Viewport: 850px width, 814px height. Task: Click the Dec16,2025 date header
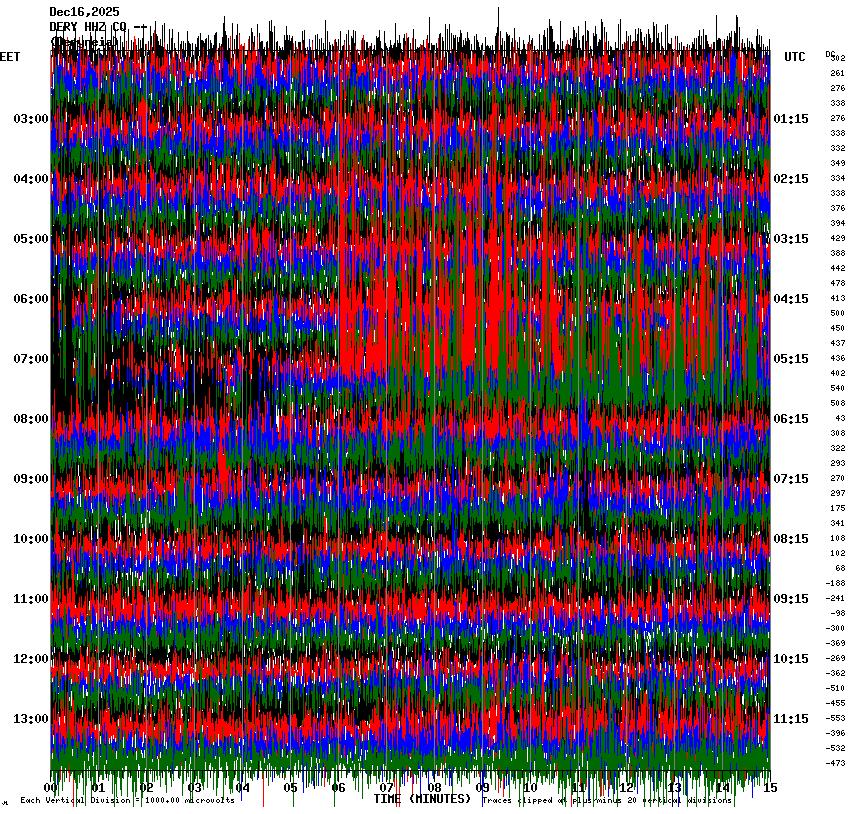tap(84, 12)
